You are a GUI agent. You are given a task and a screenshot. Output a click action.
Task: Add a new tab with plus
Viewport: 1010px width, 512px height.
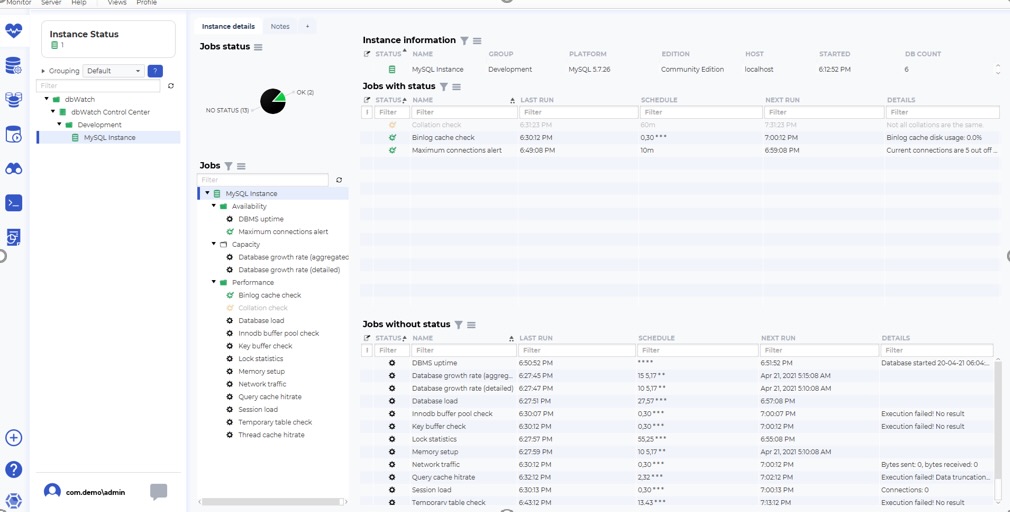pos(307,26)
